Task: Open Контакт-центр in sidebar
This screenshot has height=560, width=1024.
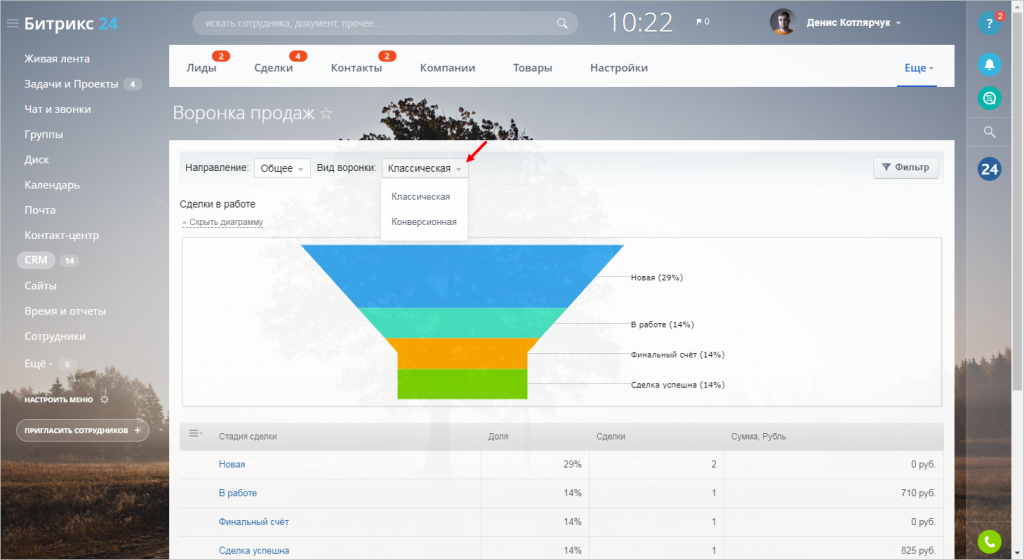Action: click(x=61, y=235)
